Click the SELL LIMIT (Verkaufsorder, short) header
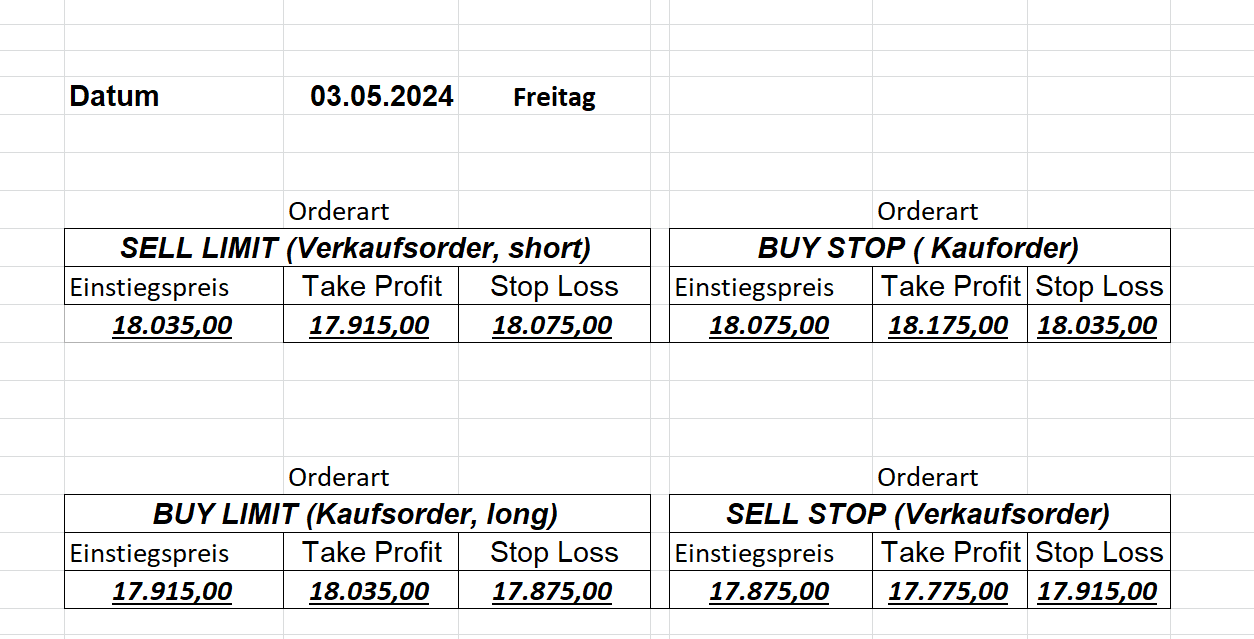1254x639 pixels. (x=356, y=248)
